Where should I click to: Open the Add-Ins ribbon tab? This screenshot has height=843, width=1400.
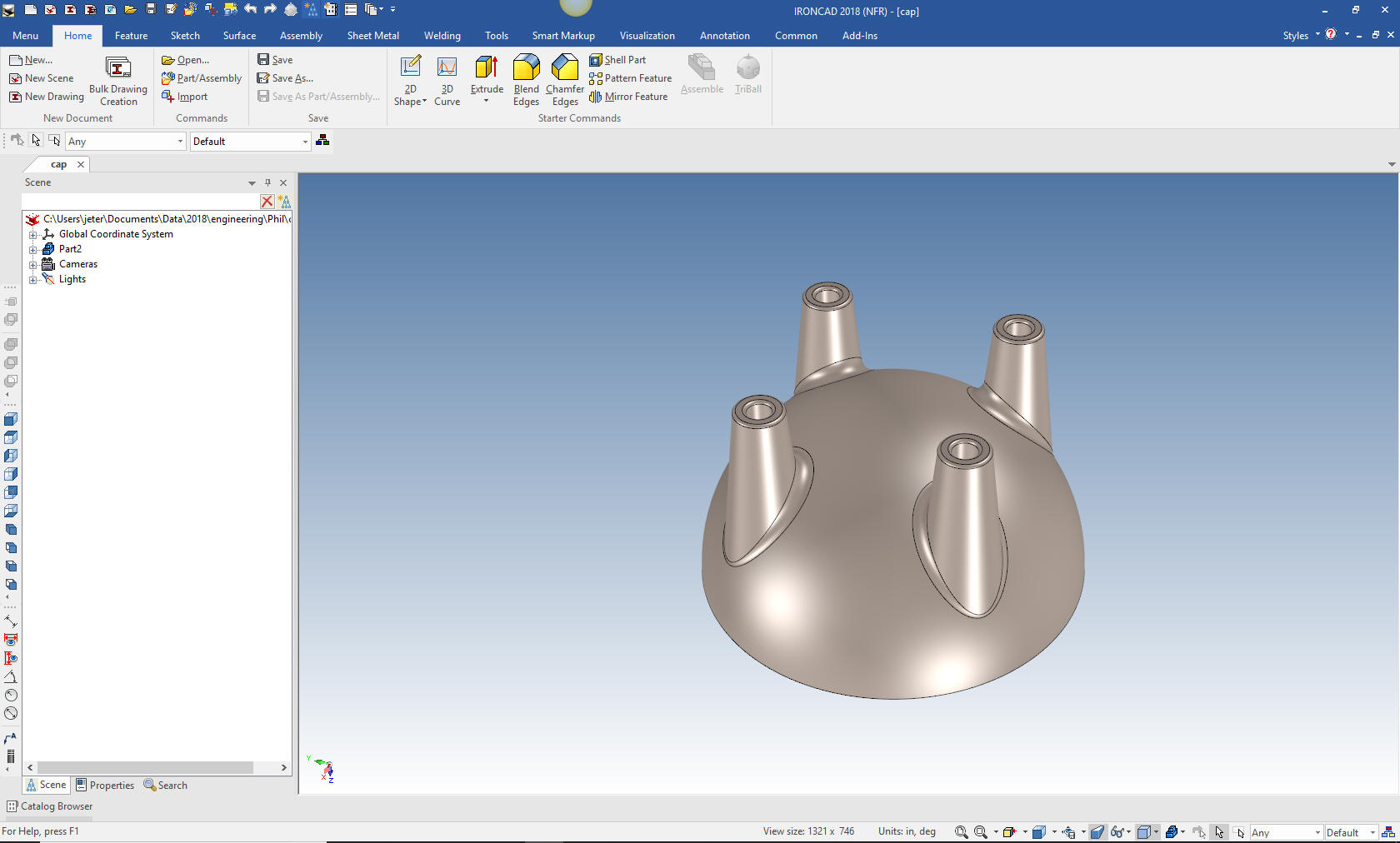pos(859,36)
